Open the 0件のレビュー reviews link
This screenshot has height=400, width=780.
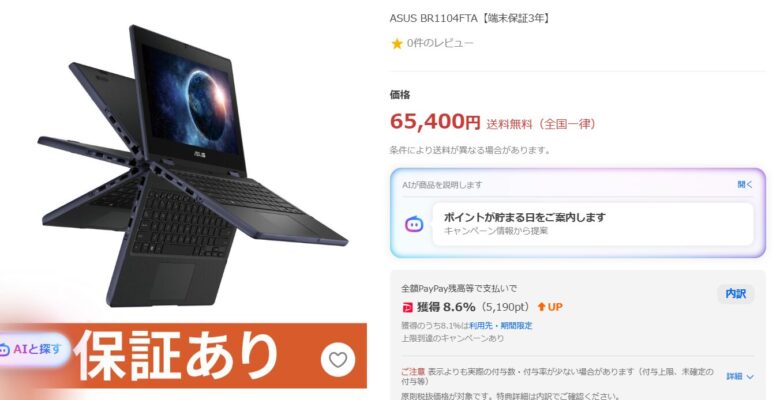pos(440,43)
